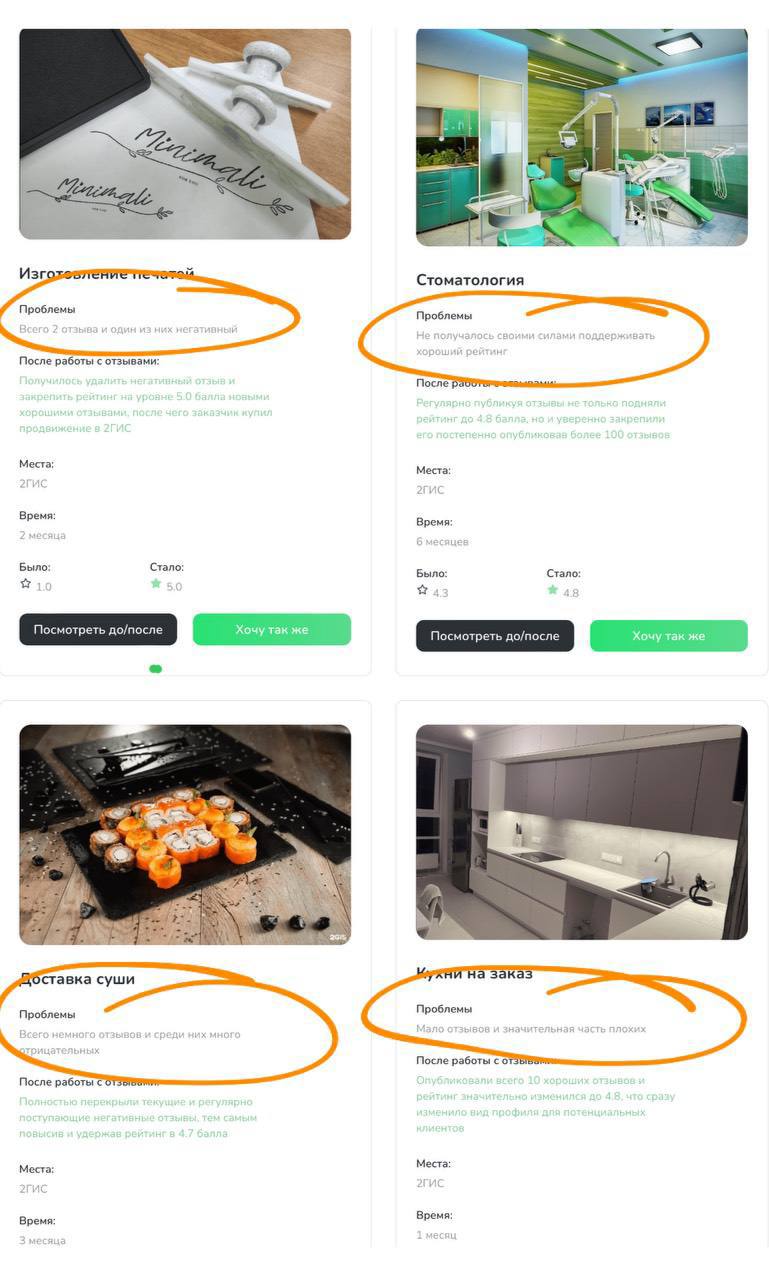Click the 'Доставка суши' card title
This screenshot has height=1280, width=769.
tap(77, 979)
